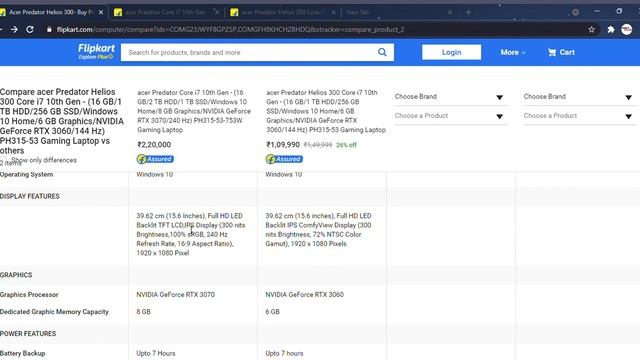
Task: Click the ₹1,09,990 price
Action: (283, 144)
